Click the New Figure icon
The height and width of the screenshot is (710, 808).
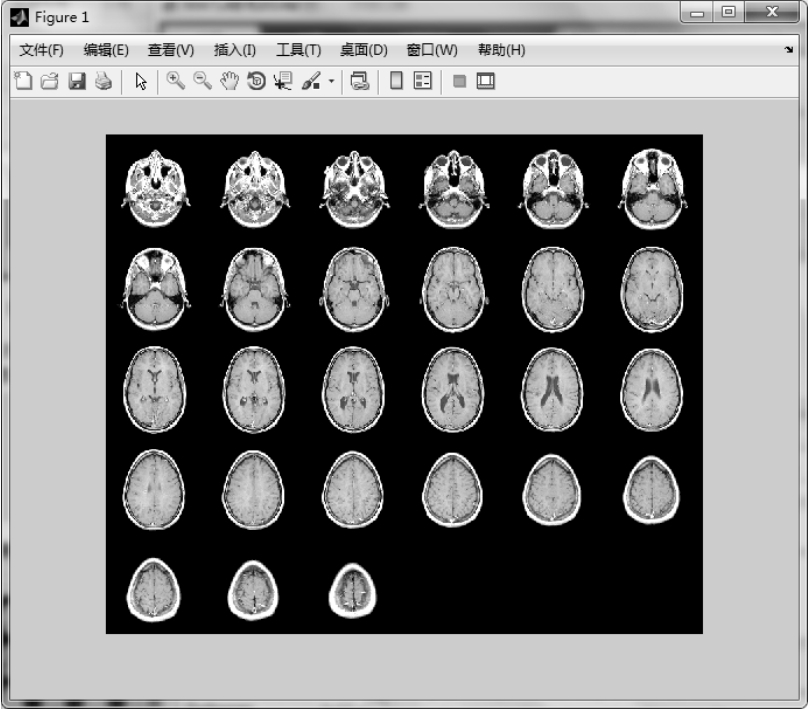[23, 81]
